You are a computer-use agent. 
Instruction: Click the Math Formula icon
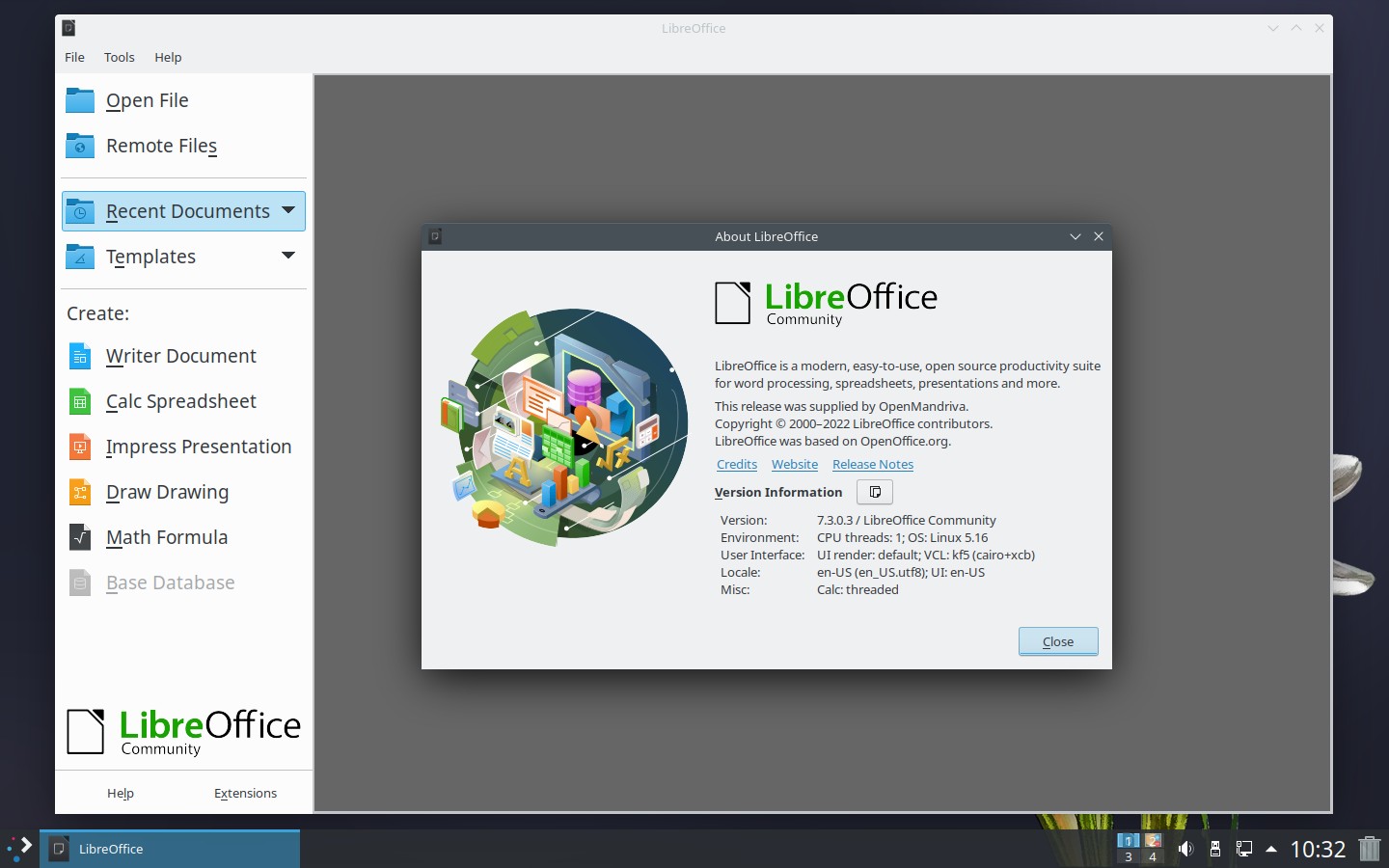pyautogui.click(x=80, y=537)
